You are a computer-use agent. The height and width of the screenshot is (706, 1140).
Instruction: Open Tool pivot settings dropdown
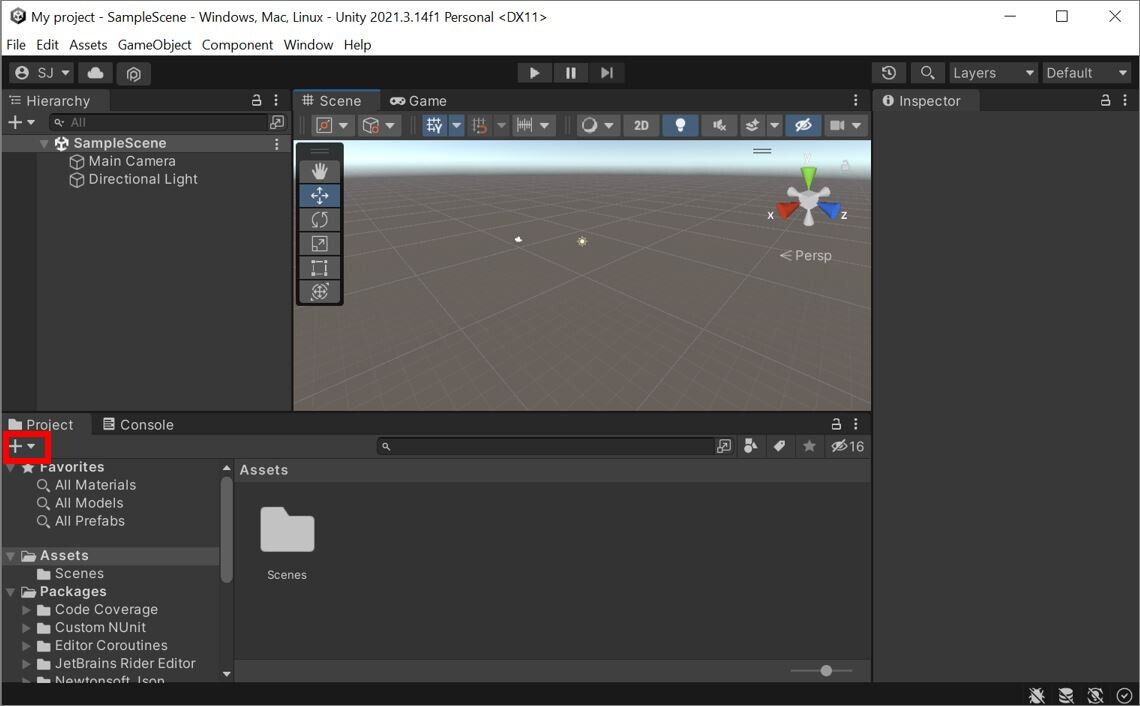pyautogui.click(x=333, y=125)
